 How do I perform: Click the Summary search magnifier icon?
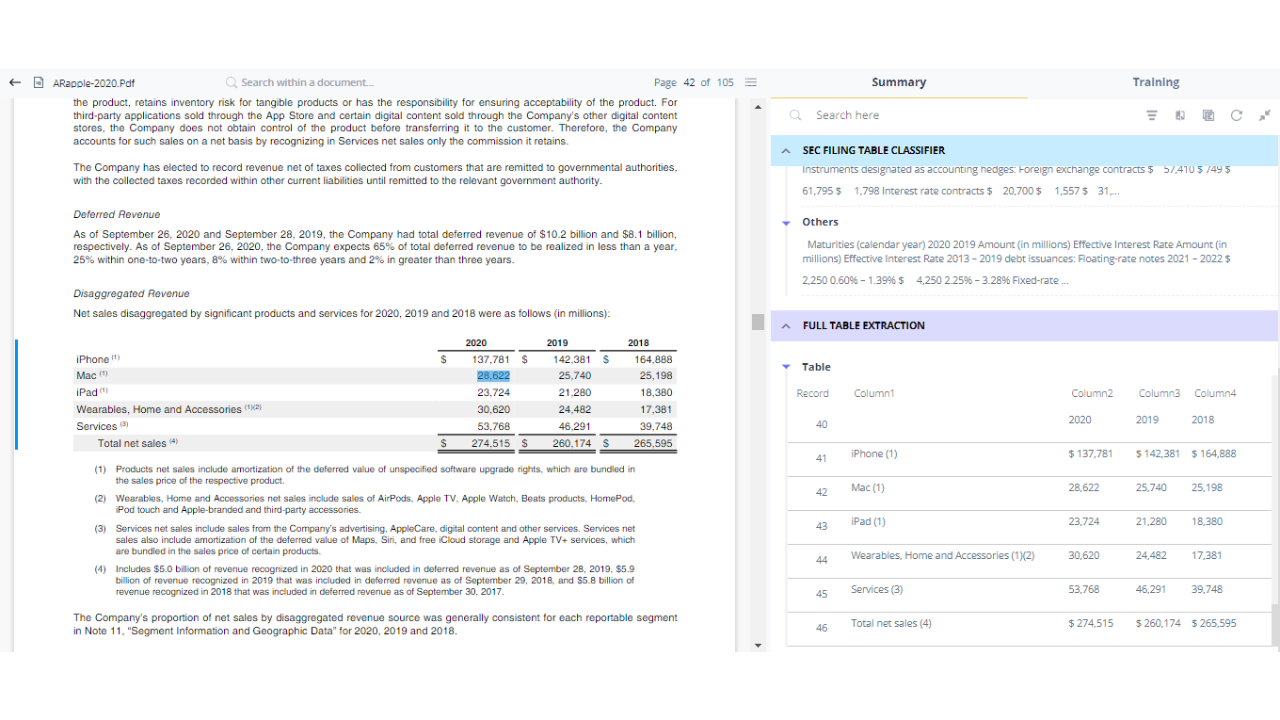[797, 115]
